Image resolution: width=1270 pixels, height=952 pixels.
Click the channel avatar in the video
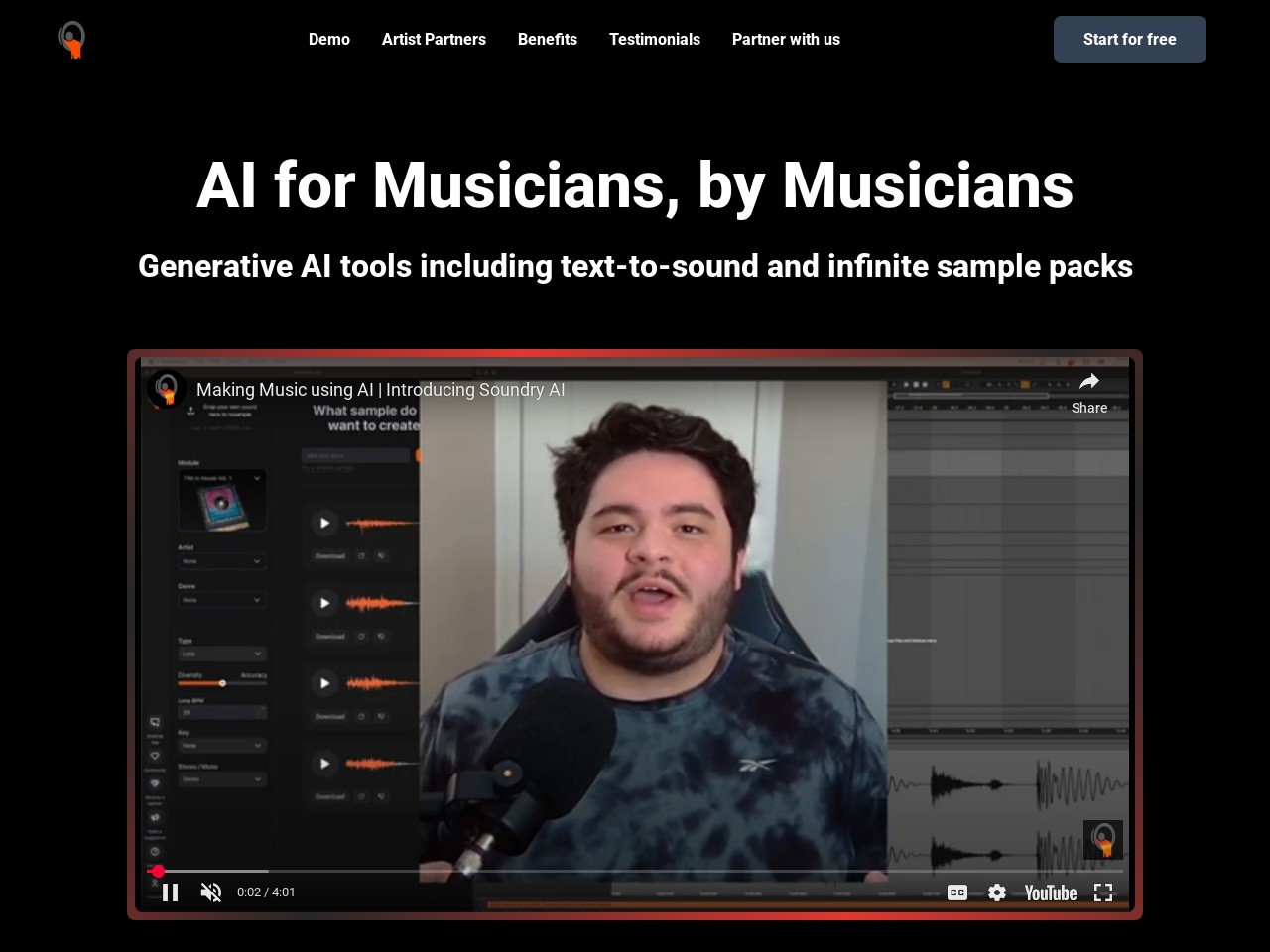pos(167,389)
